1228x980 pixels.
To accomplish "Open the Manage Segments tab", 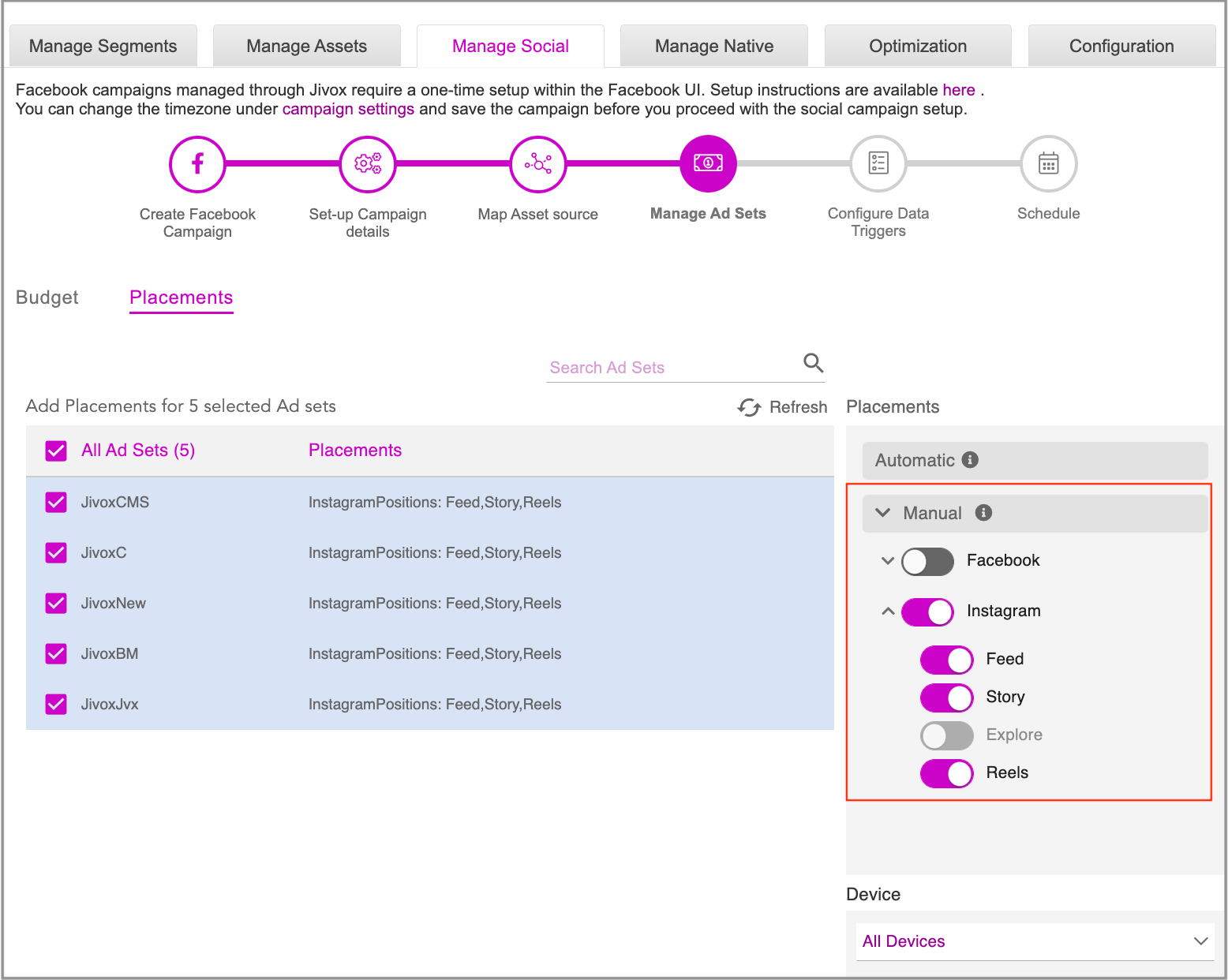I will click(103, 46).
